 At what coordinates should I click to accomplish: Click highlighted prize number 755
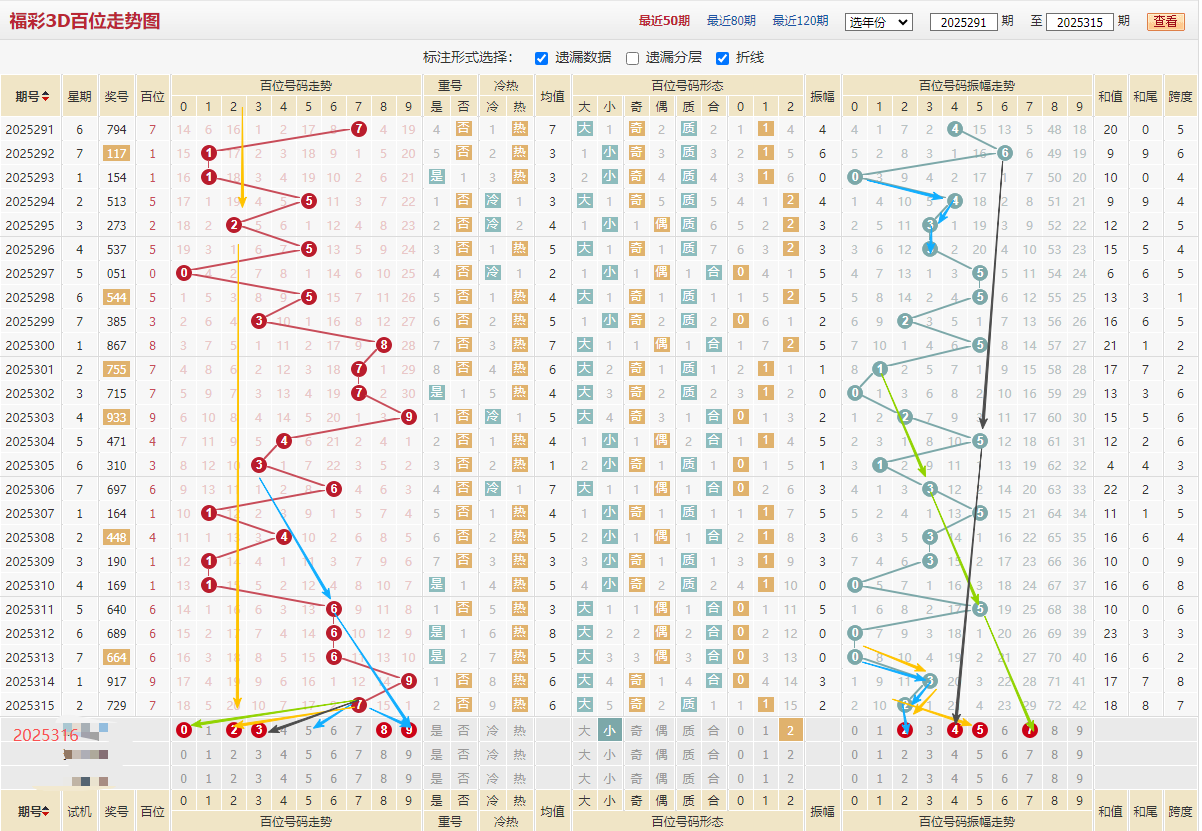[116, 369]
